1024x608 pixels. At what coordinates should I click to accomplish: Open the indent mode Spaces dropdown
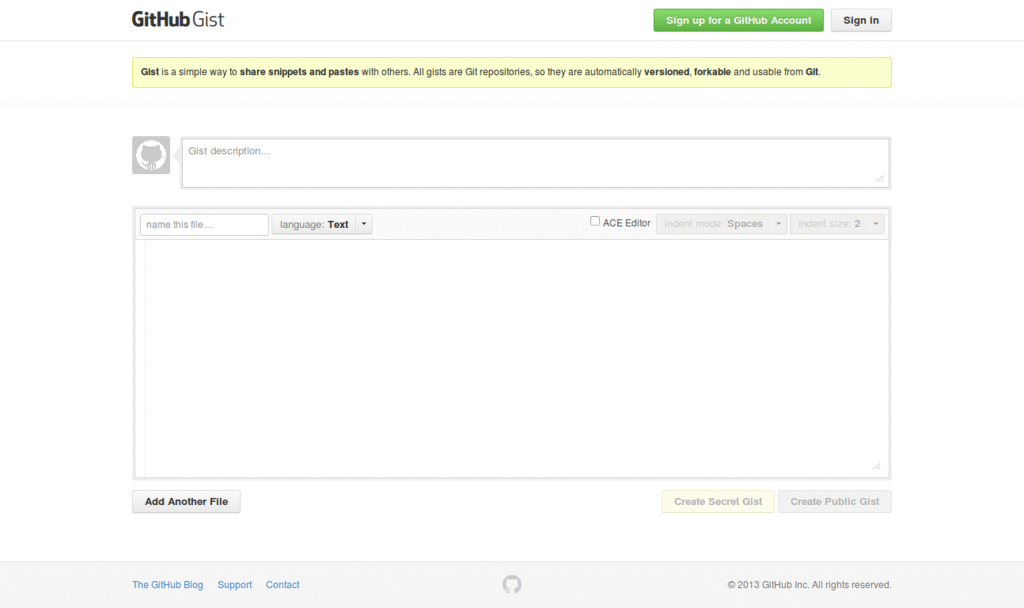coord(722,223)
